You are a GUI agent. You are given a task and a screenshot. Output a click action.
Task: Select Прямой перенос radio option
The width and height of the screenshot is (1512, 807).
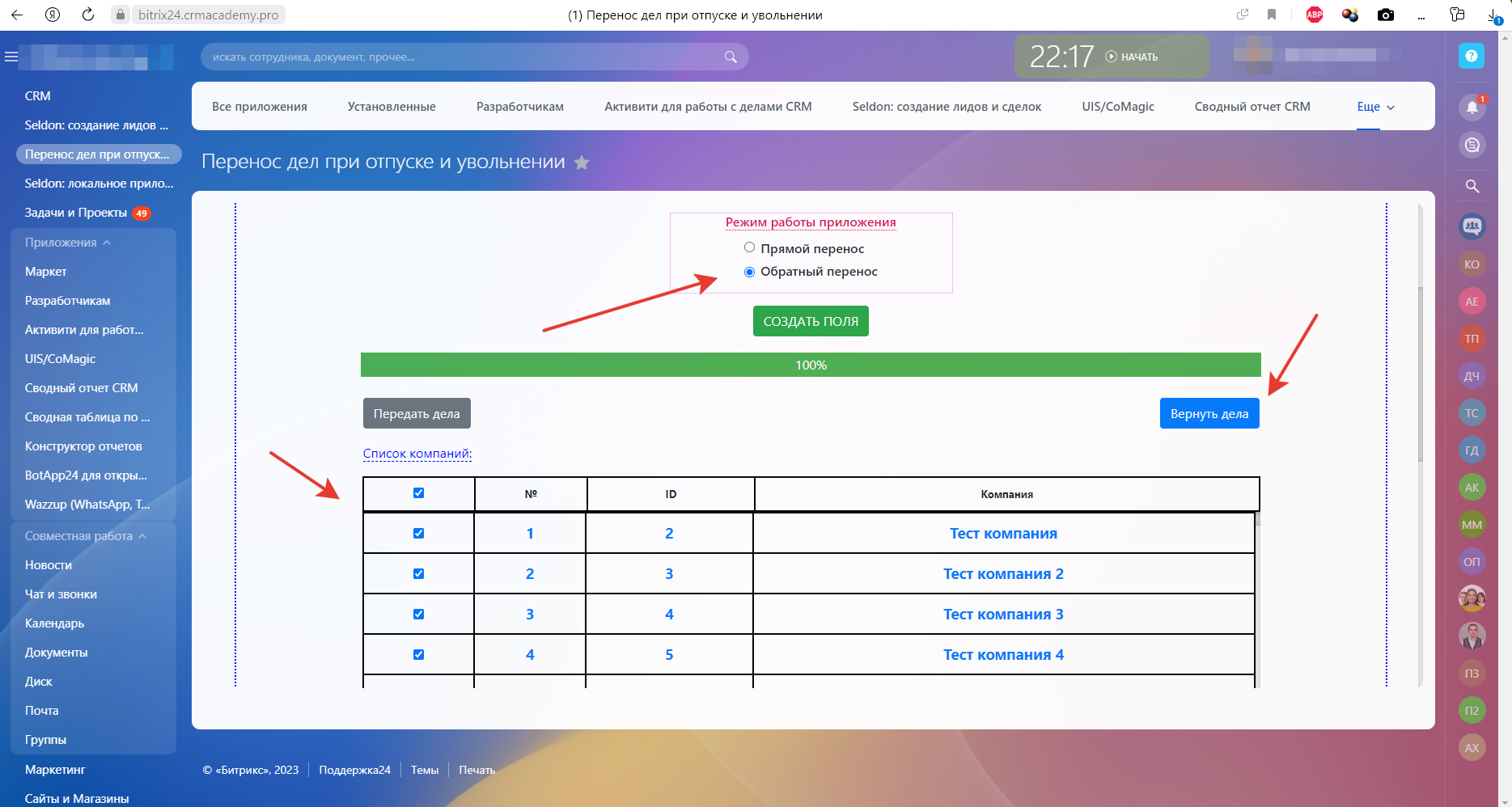(x=749, y=247)
